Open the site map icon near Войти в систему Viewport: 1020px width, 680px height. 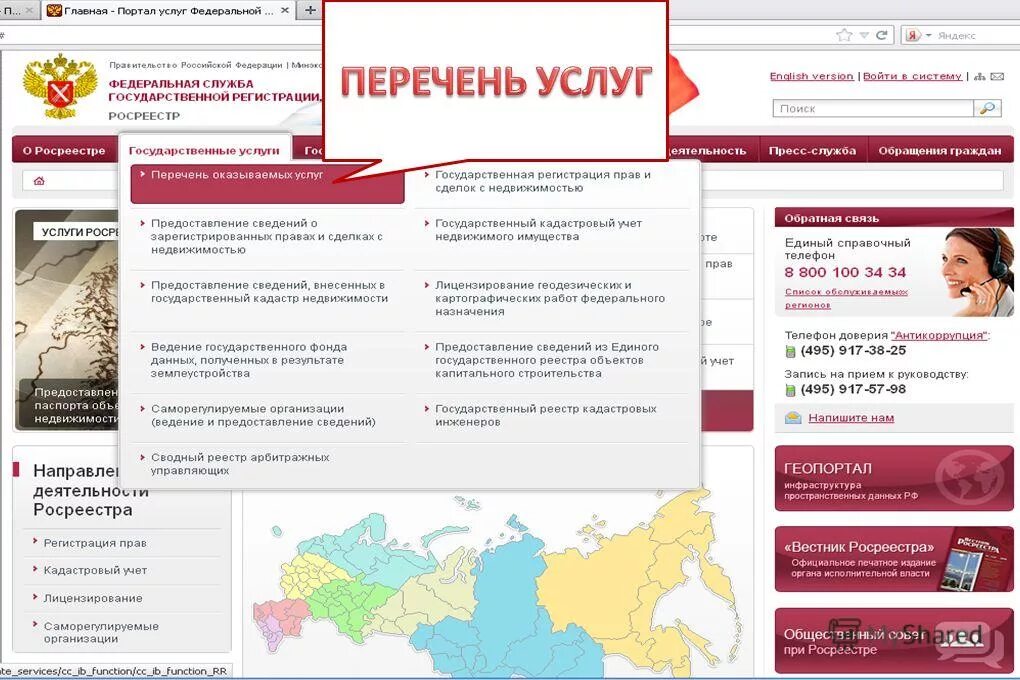coord(980,76)
